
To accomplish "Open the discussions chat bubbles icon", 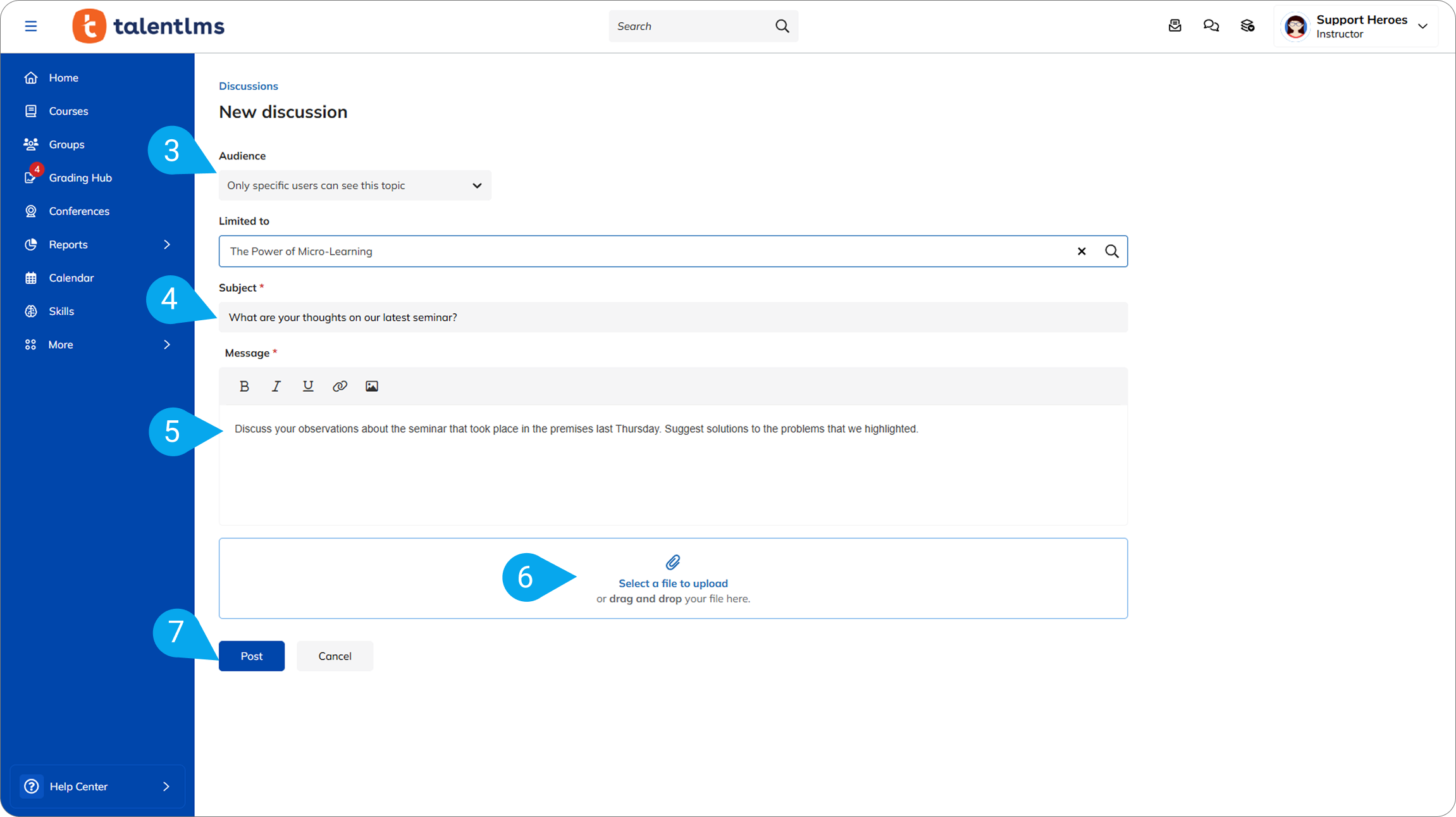I will (1211, 26).
